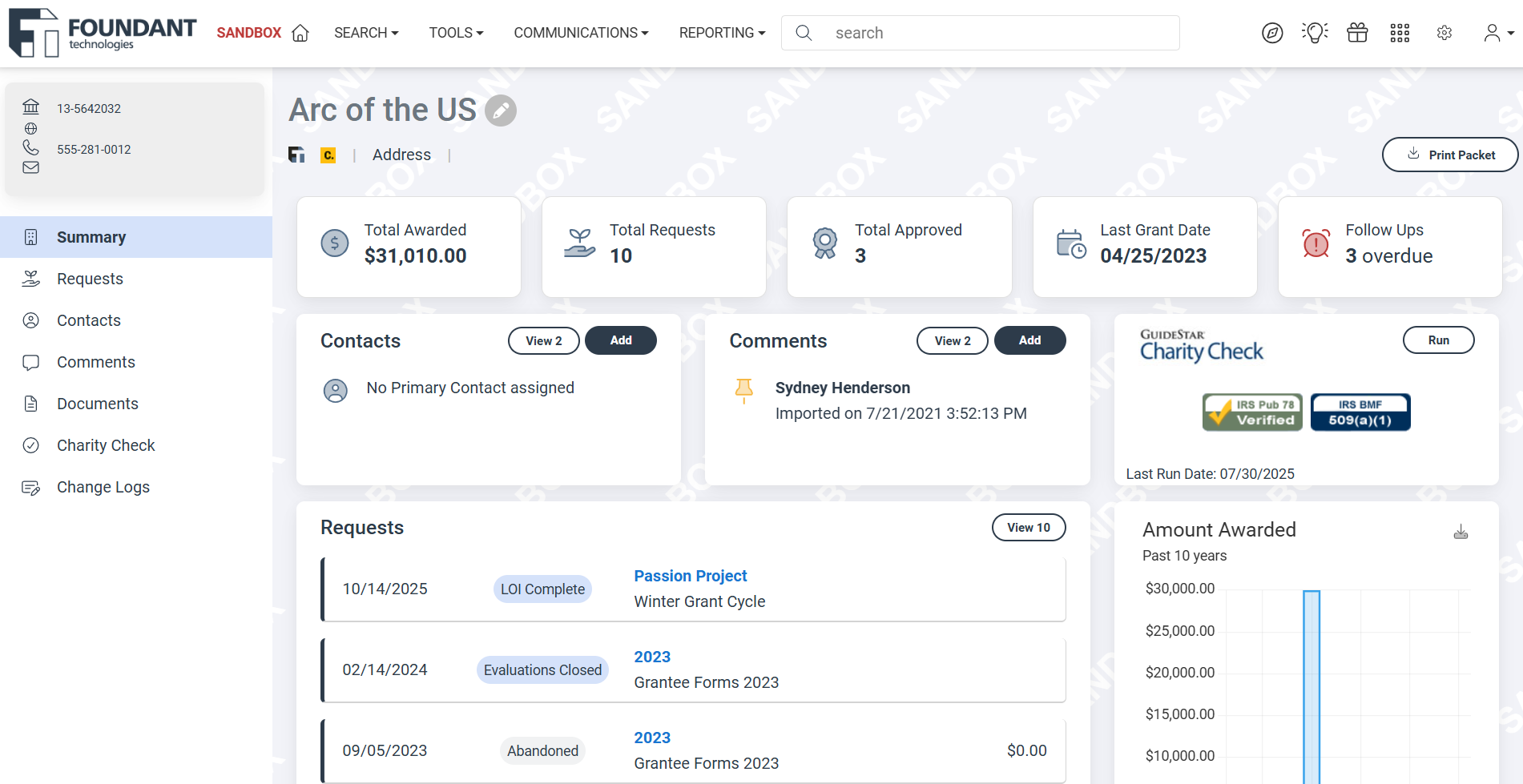1523x784 pixels.
Task: Click the gift box icon
Action: point(1357,33)
